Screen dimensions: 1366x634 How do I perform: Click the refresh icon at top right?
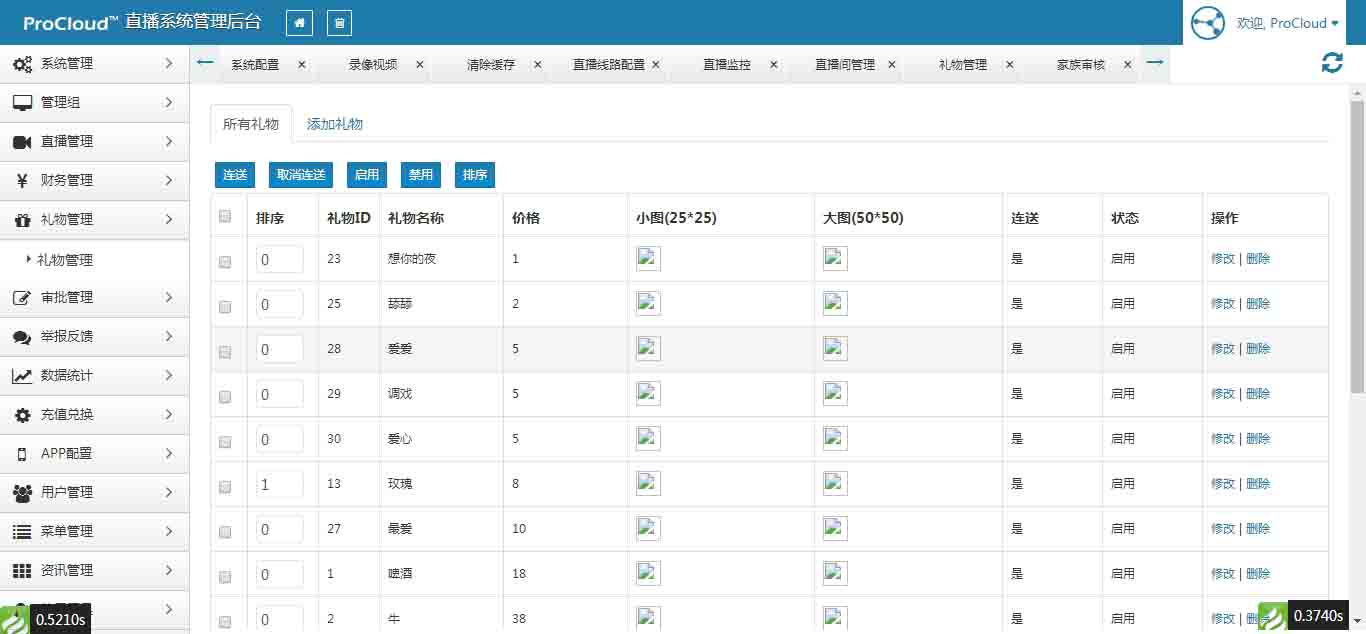click(x=1331, y=63)
